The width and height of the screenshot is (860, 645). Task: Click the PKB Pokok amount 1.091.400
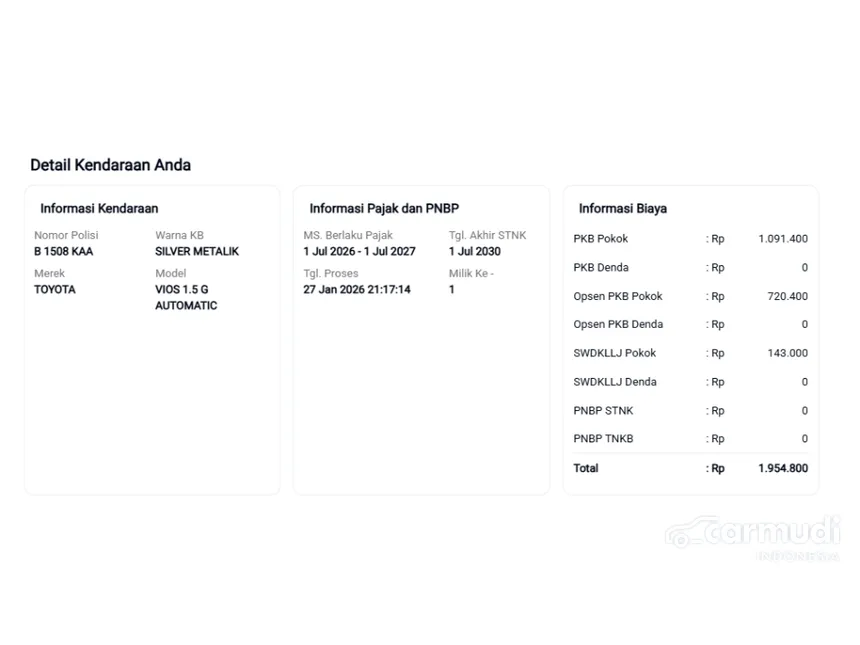click(x=783, y=239)
